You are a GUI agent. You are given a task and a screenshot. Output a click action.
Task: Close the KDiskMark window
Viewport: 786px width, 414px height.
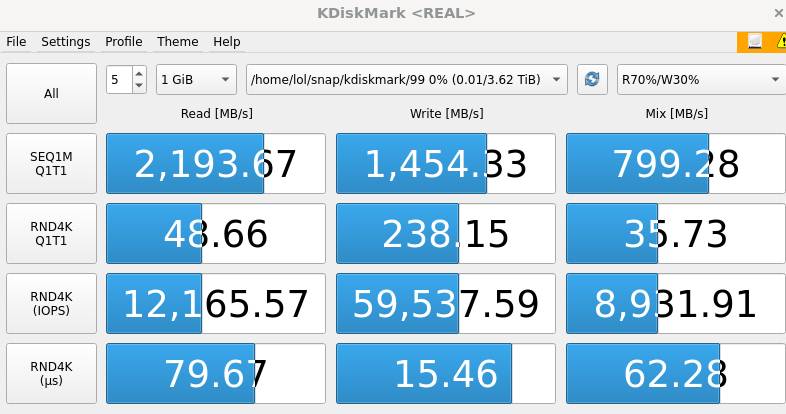coord(778,13)
